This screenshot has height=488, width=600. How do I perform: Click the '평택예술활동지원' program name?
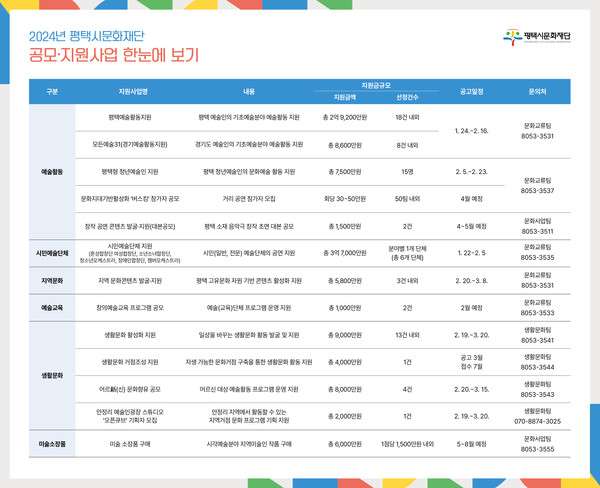(x=130, y=117)
